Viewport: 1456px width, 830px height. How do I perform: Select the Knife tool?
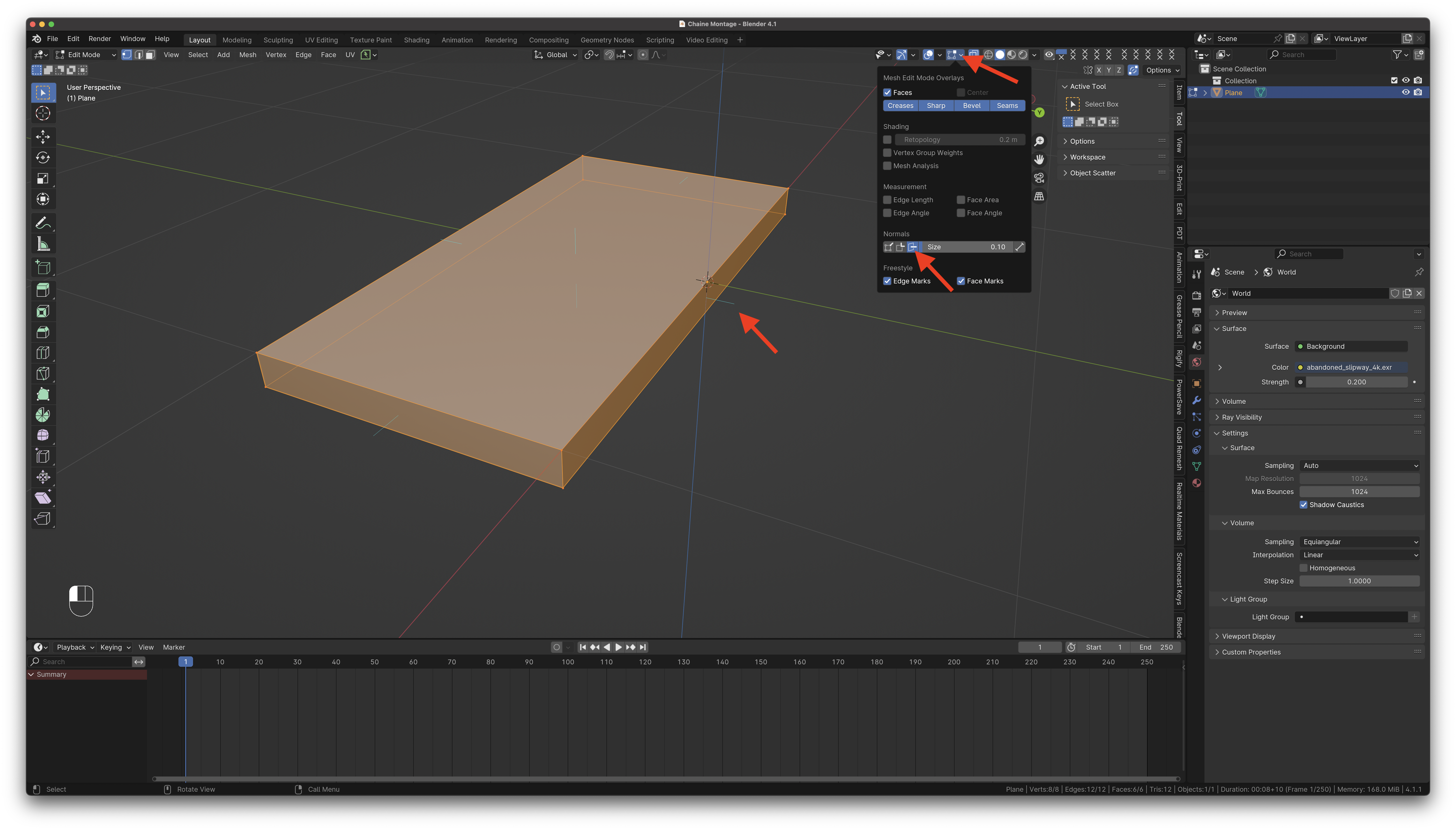tap(43, 373)
